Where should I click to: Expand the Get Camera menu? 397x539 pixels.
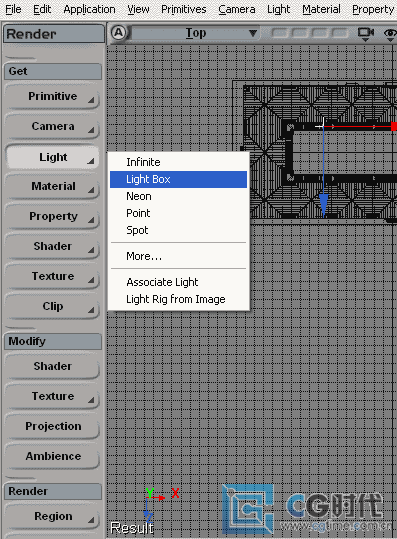point(53,126)
